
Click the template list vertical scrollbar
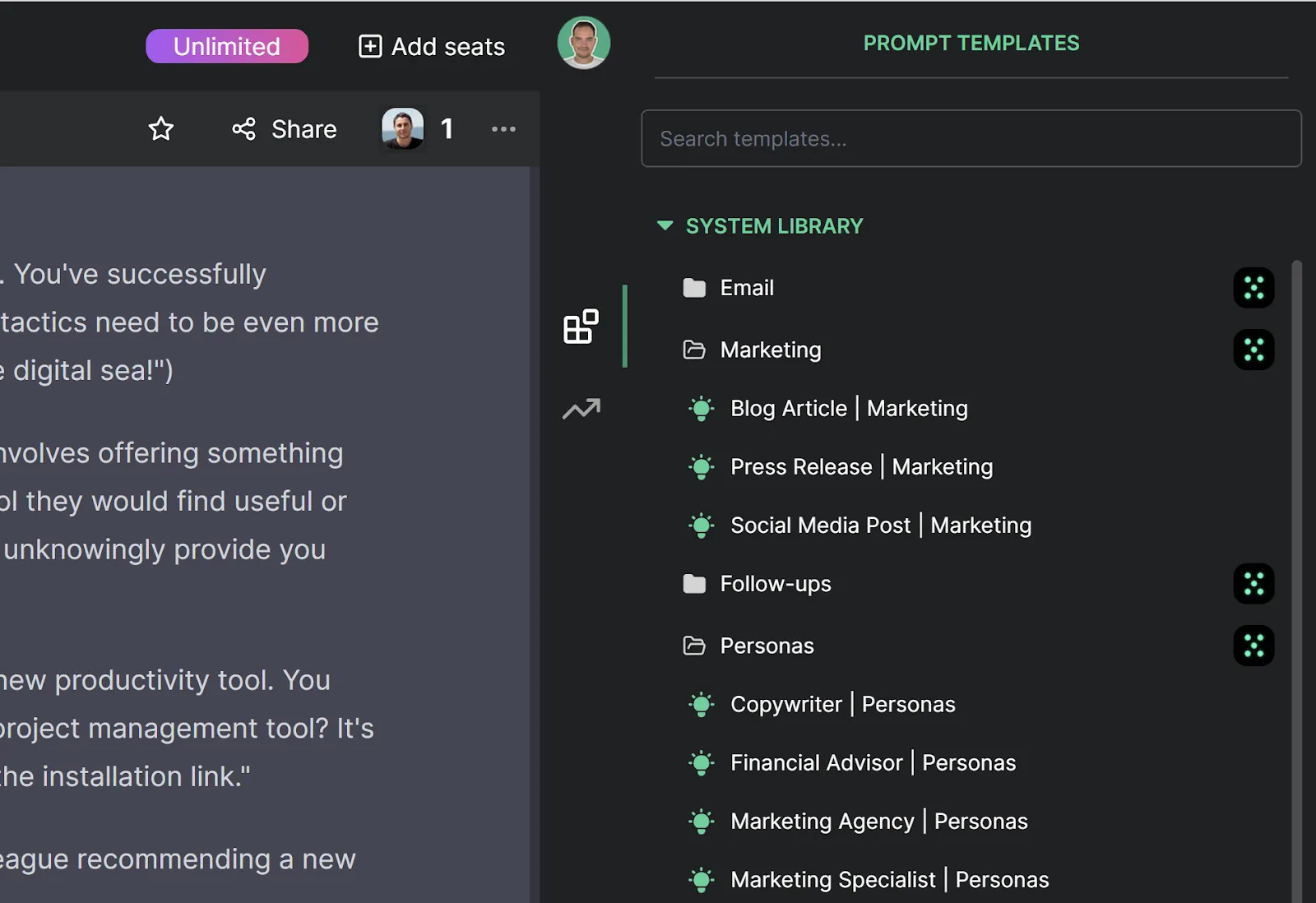point(1296,576)
